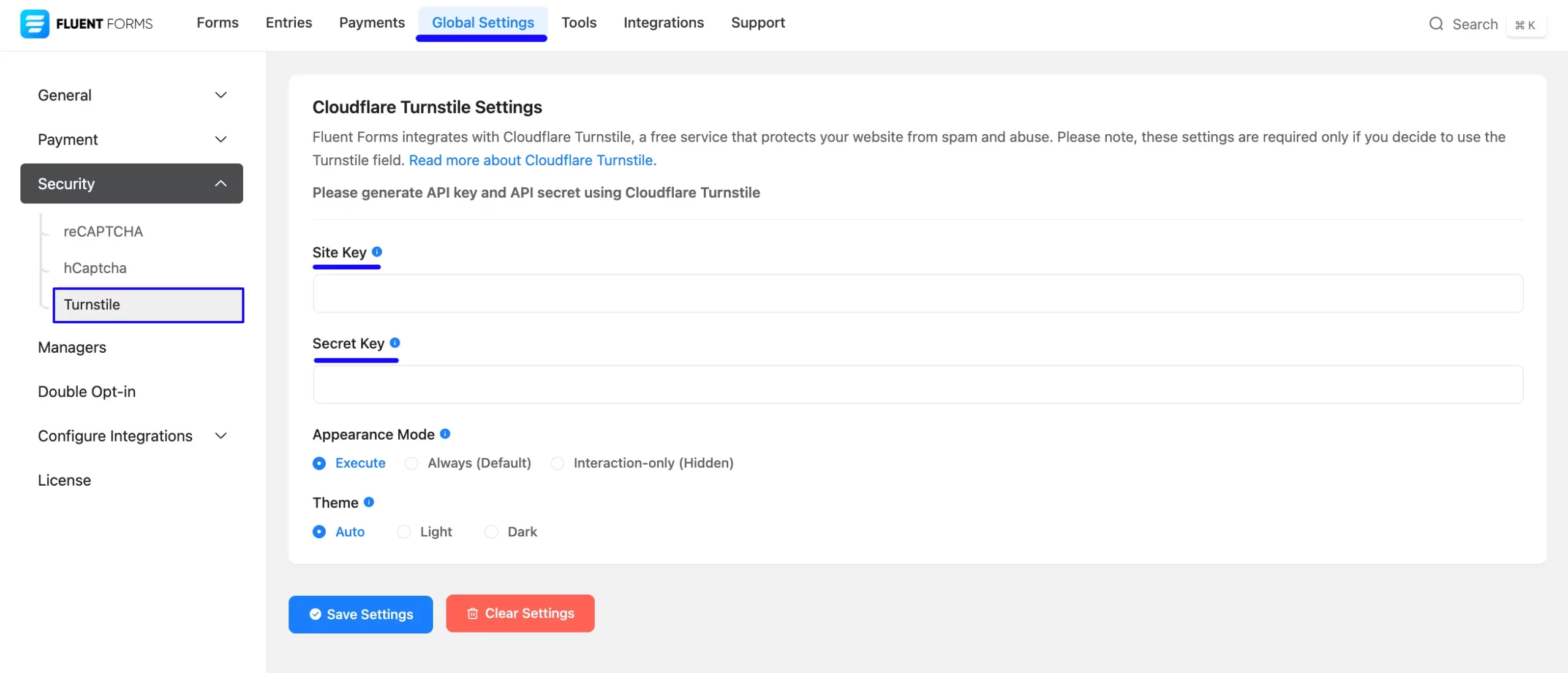Click the Secret Key input field
Viewport: 1568px width, 673px height.
918,385
